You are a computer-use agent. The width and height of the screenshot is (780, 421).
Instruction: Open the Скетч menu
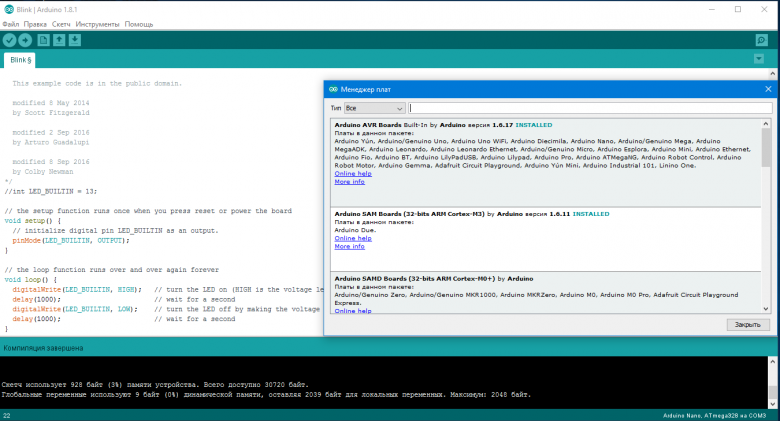[x=61, y=24]
